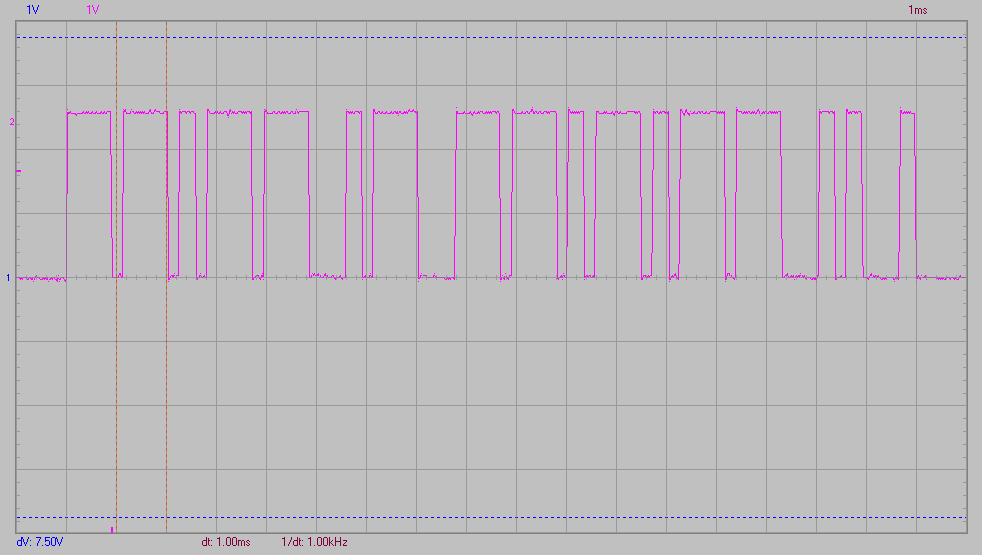Click the 'dV: 7.50V' cursor readout
Viewport: 982px width, 555px height.
(39, 542)
